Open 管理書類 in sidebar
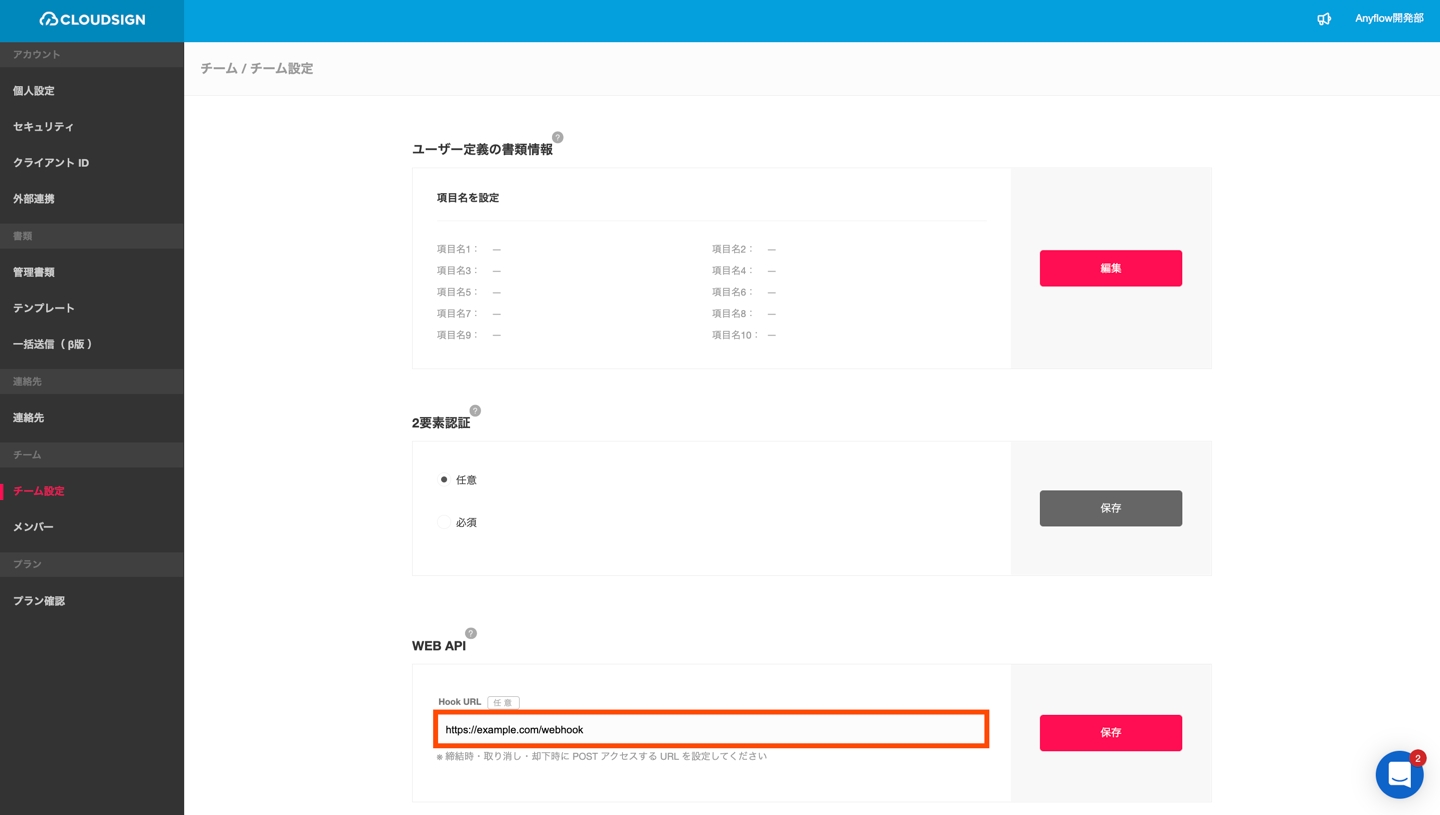 34,272
